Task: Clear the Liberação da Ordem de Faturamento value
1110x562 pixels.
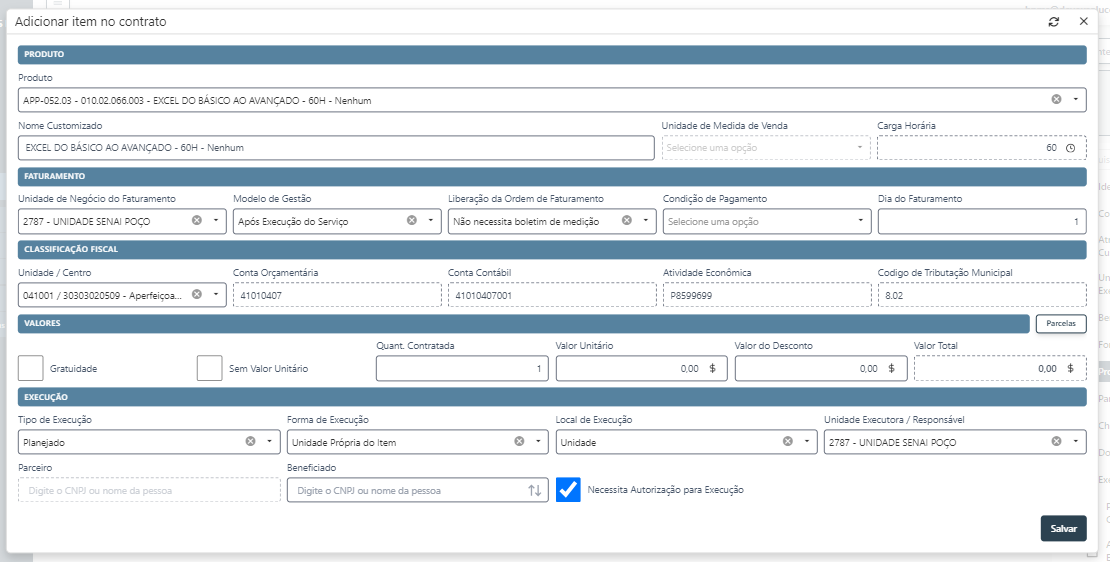Action: pos(627,220)
